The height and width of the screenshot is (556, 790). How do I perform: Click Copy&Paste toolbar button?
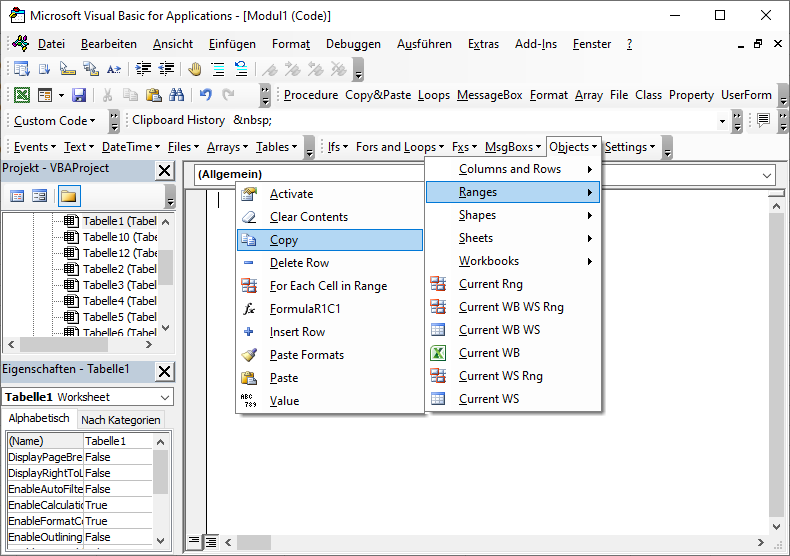click(378, 95)
